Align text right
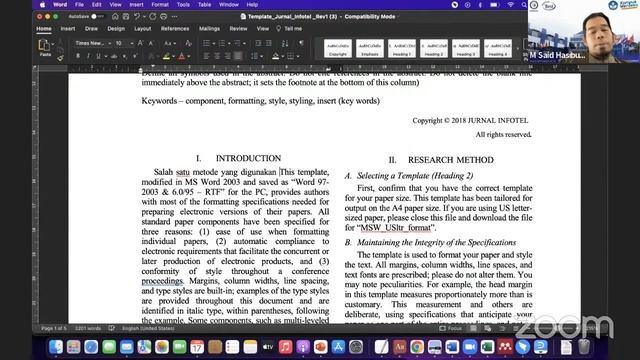640x360 pixels. [x=228, y=56]
